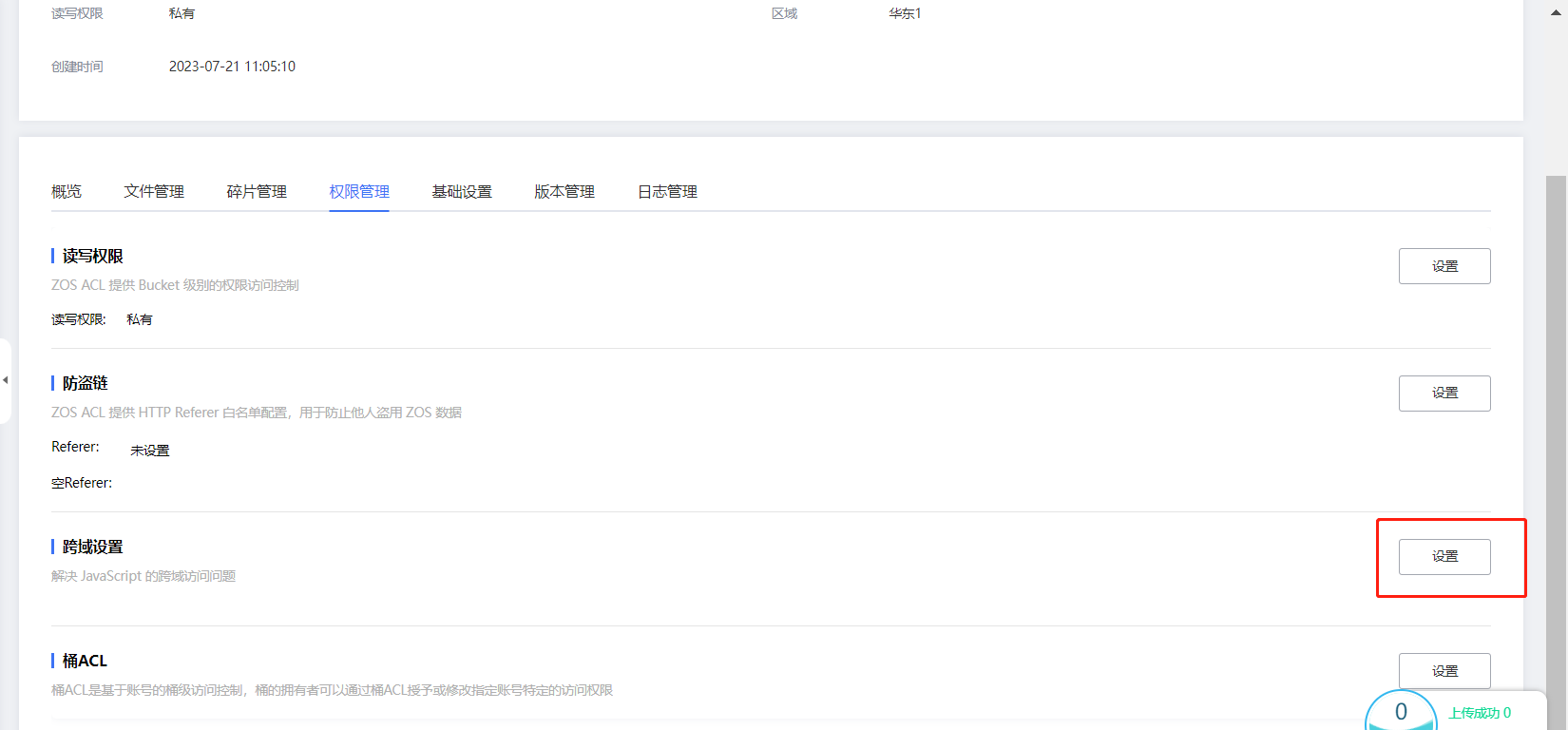Image resolution: width=1568 pixels, height=730 pixels.
Task: Click the 未设置 Referer value
Action: [150, 451]
